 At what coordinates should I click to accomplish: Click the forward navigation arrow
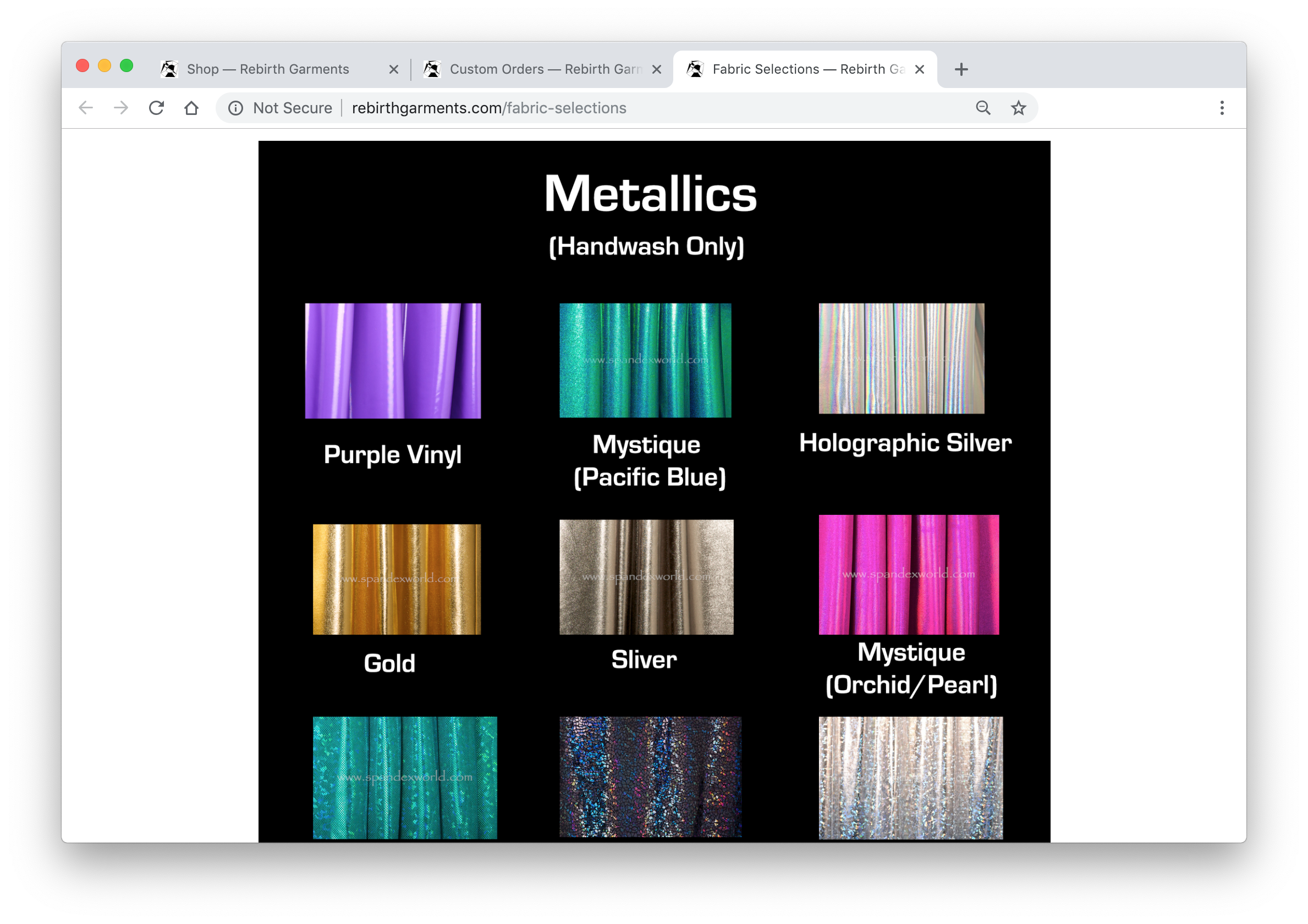pyautogui.click(x=121, y=108)
